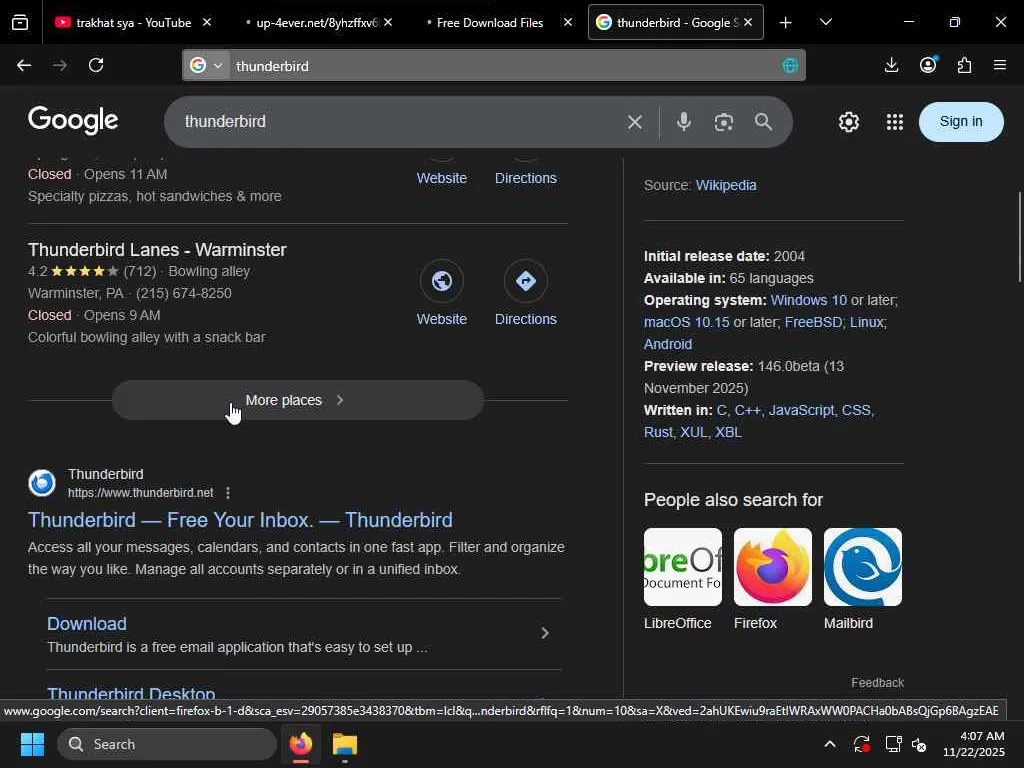The image size is (1024, 768).
Task: Start search by voice microphone
Action: click(x=684, y=121)
